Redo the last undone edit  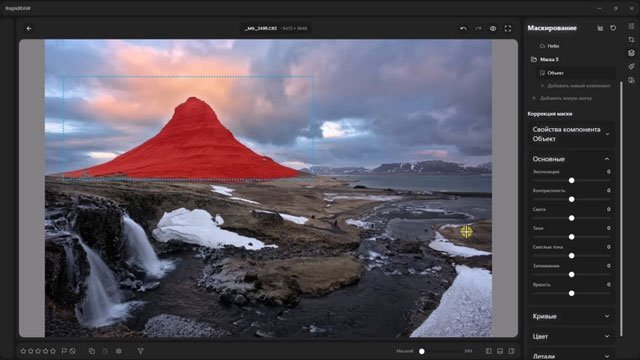(x=478, y=29)
